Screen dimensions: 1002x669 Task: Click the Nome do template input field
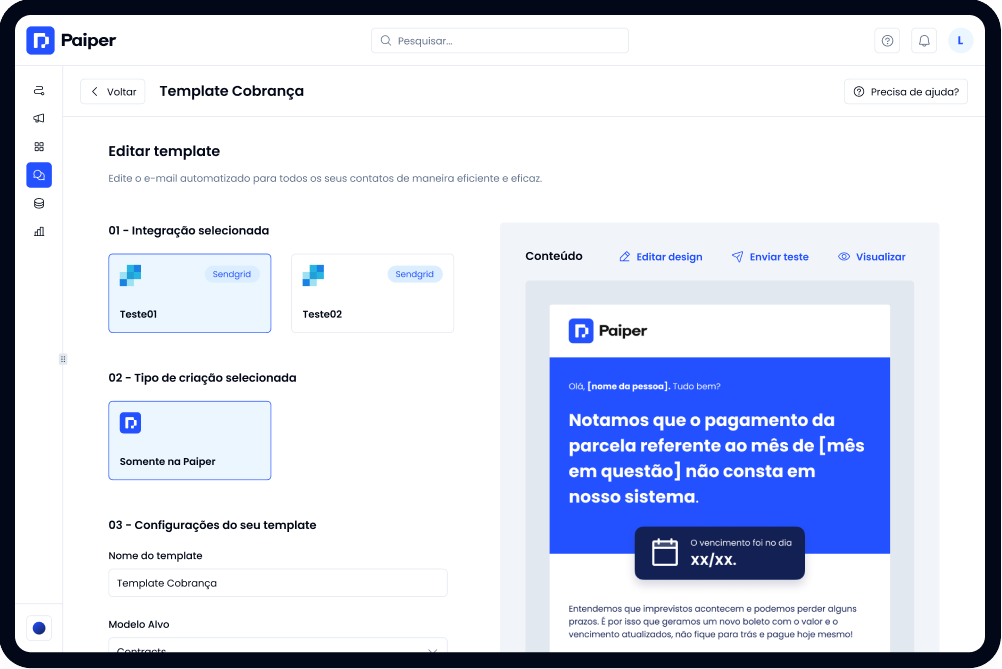(278, 583)
